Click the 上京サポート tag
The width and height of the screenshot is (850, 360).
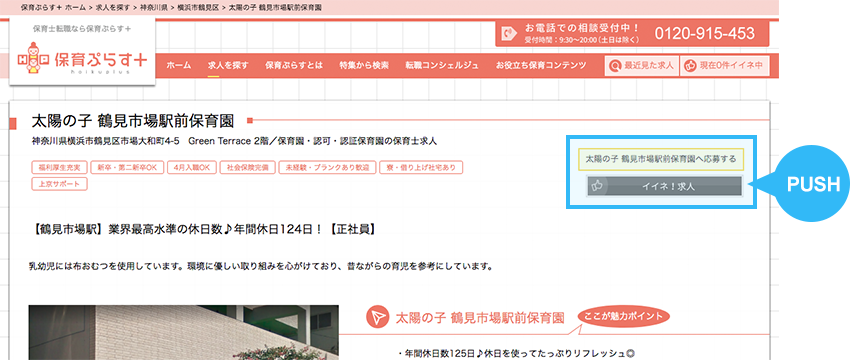(60, 184)
